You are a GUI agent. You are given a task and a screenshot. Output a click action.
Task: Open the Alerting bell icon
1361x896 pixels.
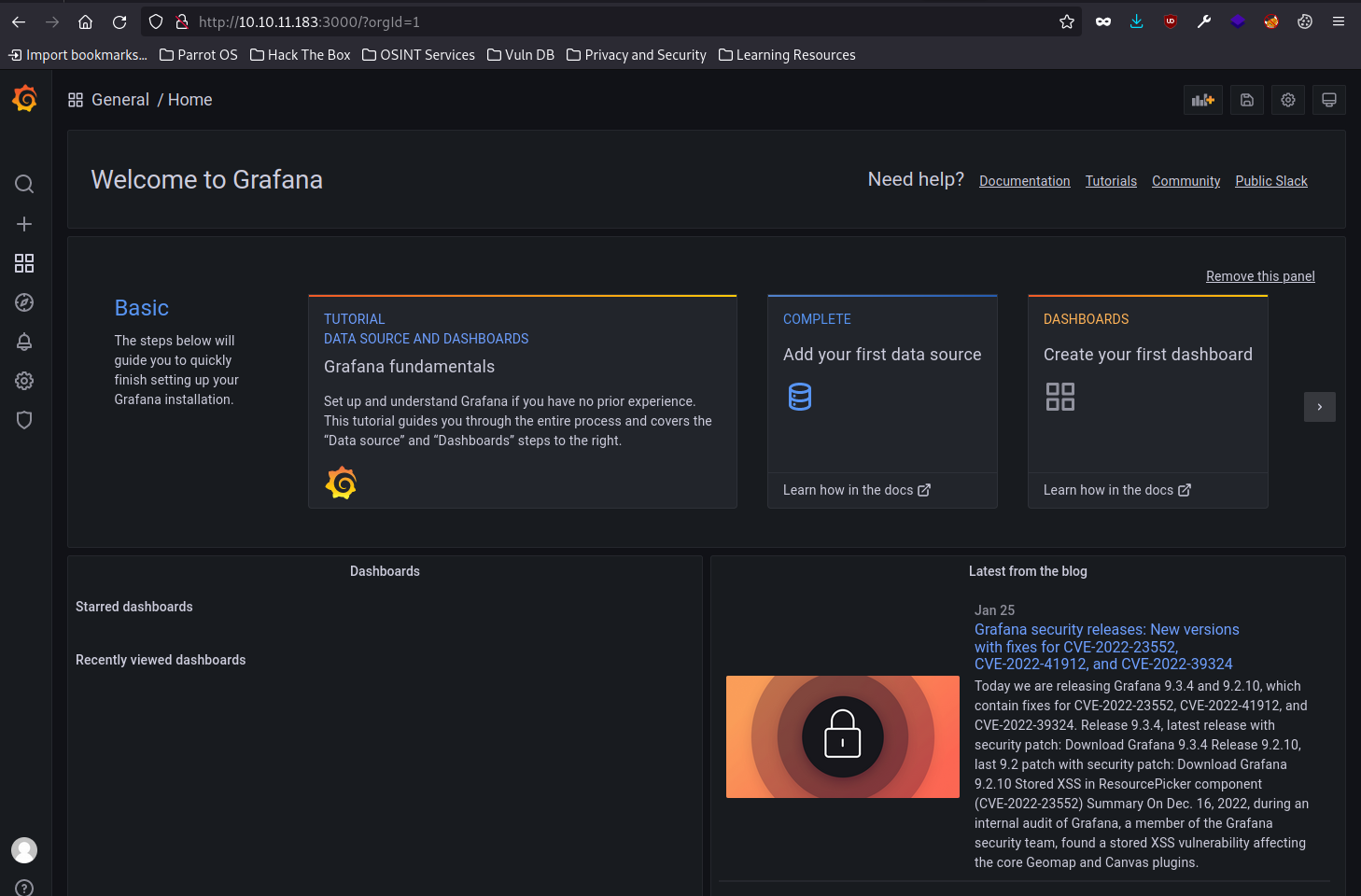(x=24, y=342)
